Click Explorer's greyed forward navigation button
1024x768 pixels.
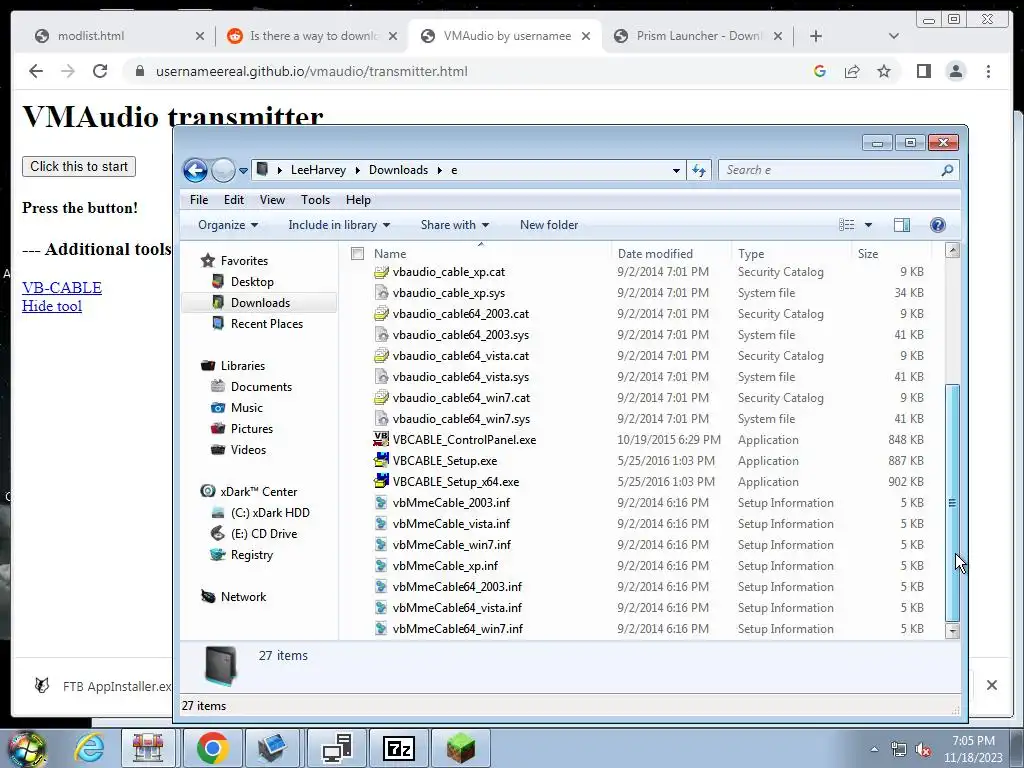223,170
